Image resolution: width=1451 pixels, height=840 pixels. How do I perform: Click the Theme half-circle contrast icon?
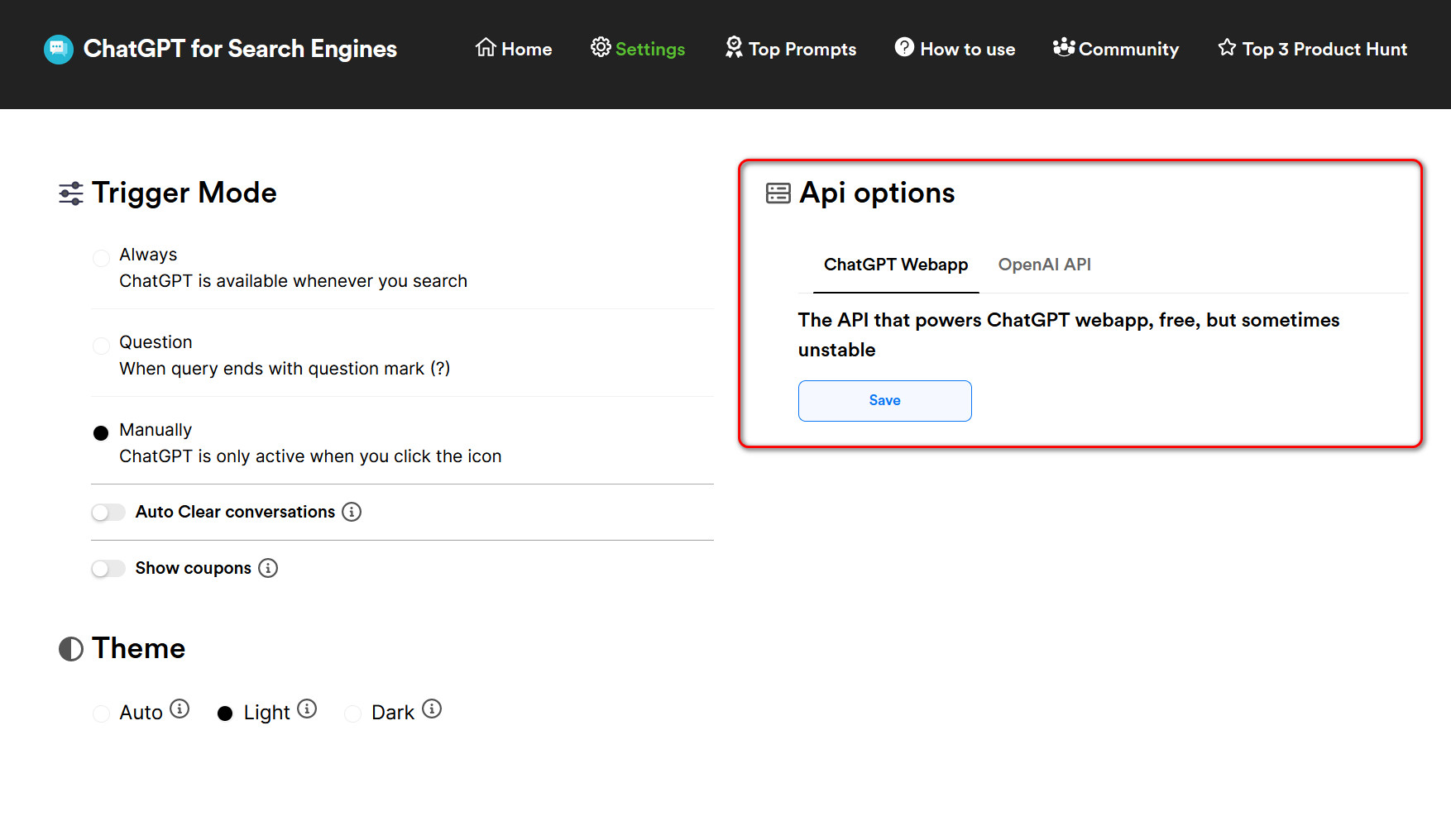[71, 649]
